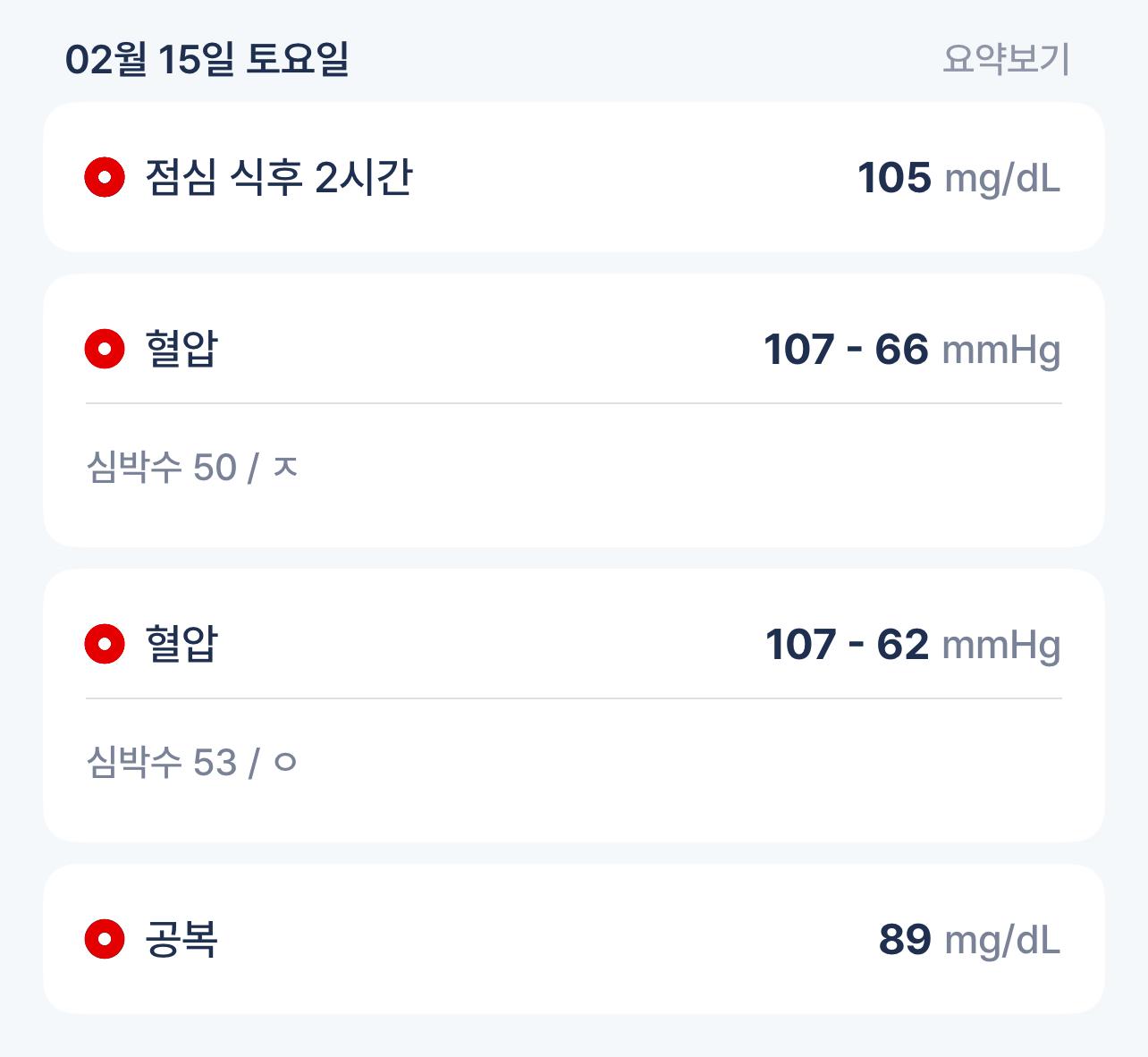Viewport: 1148px width, 1057px height.
Task: Click the 02월 15일 토요일 date header
Action: tap(207, 59)
